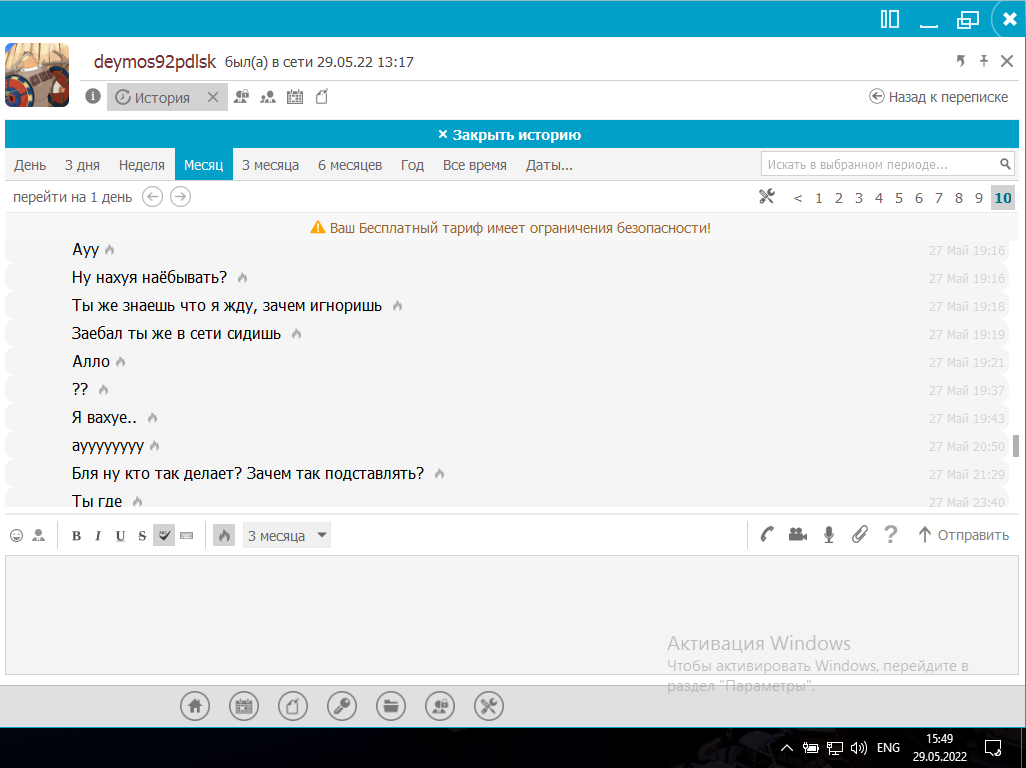Open history page 5

899,198
